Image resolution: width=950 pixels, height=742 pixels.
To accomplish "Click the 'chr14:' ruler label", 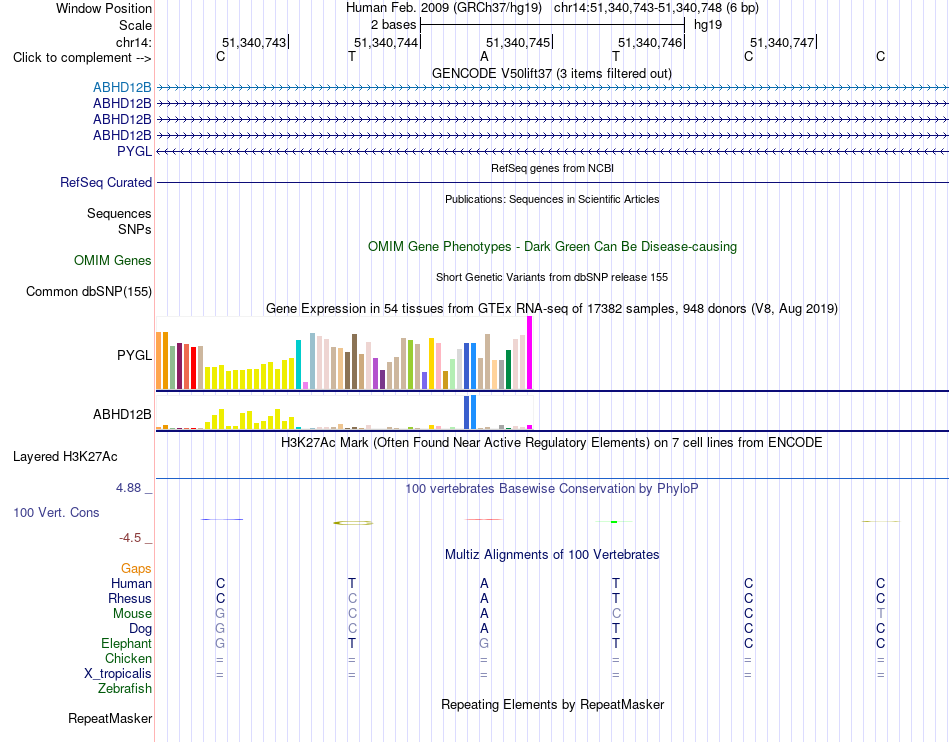I will point(133,42).
